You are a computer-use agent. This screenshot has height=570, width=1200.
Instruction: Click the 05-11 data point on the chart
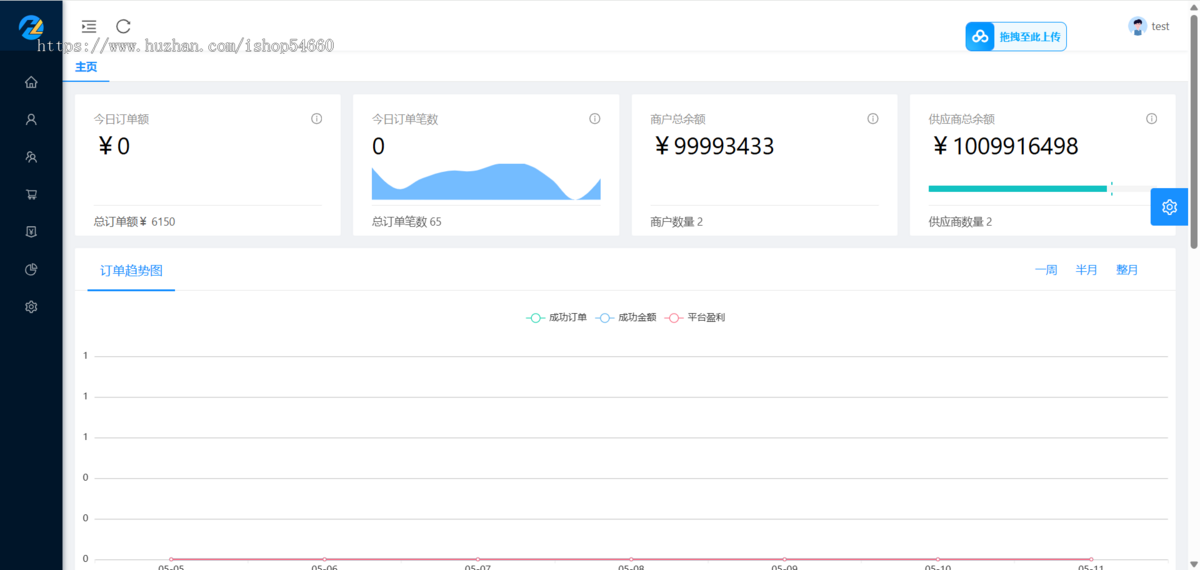tap(1091, 559)
